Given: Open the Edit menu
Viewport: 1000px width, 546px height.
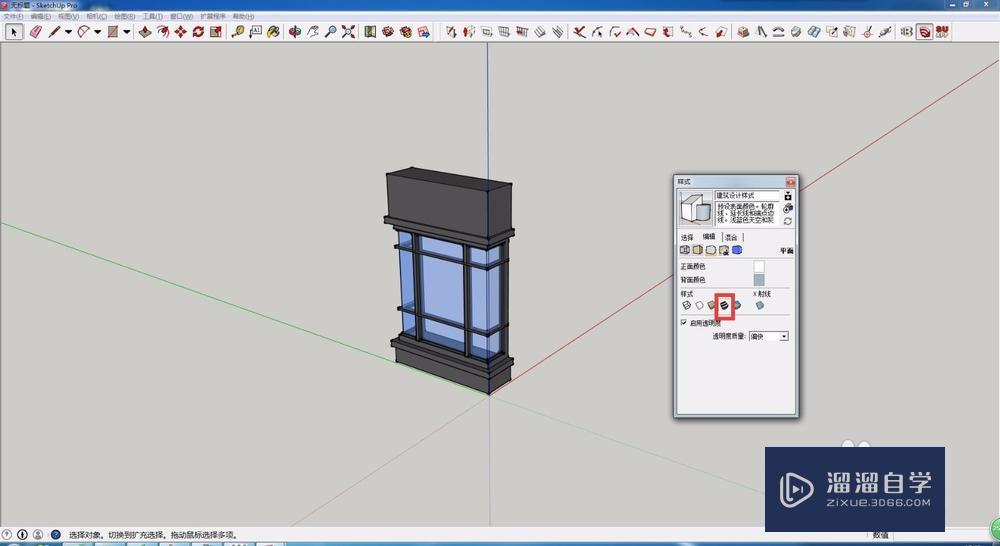Looking at the screenshot, I should 40,16.
